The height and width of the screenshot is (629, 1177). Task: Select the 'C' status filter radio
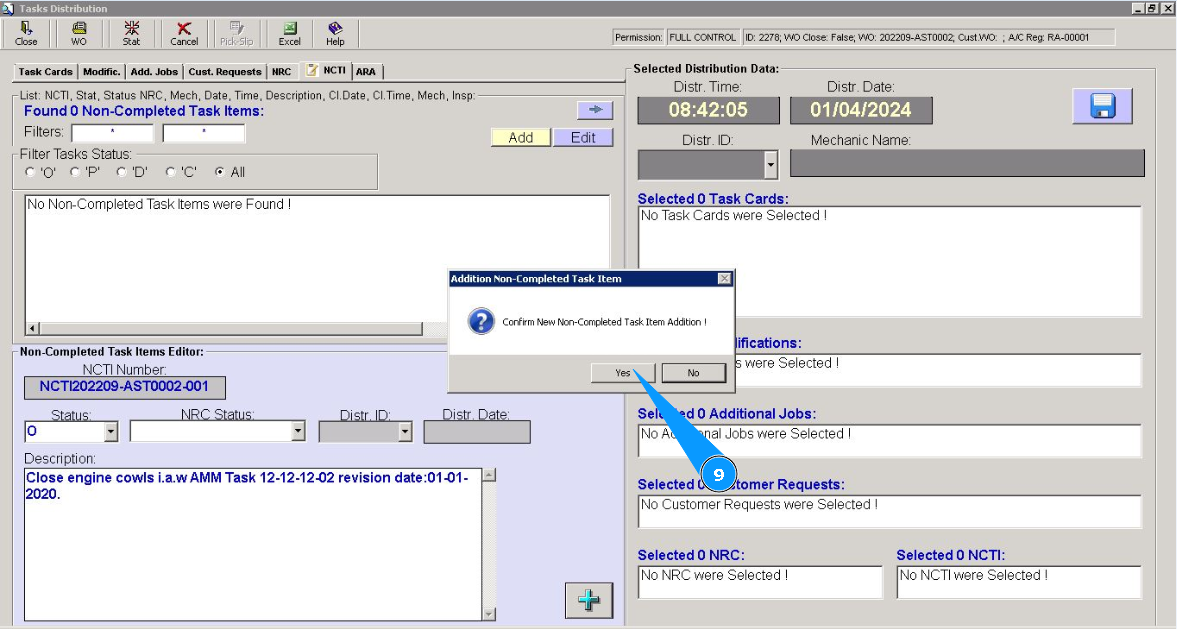tap(171, 172)
